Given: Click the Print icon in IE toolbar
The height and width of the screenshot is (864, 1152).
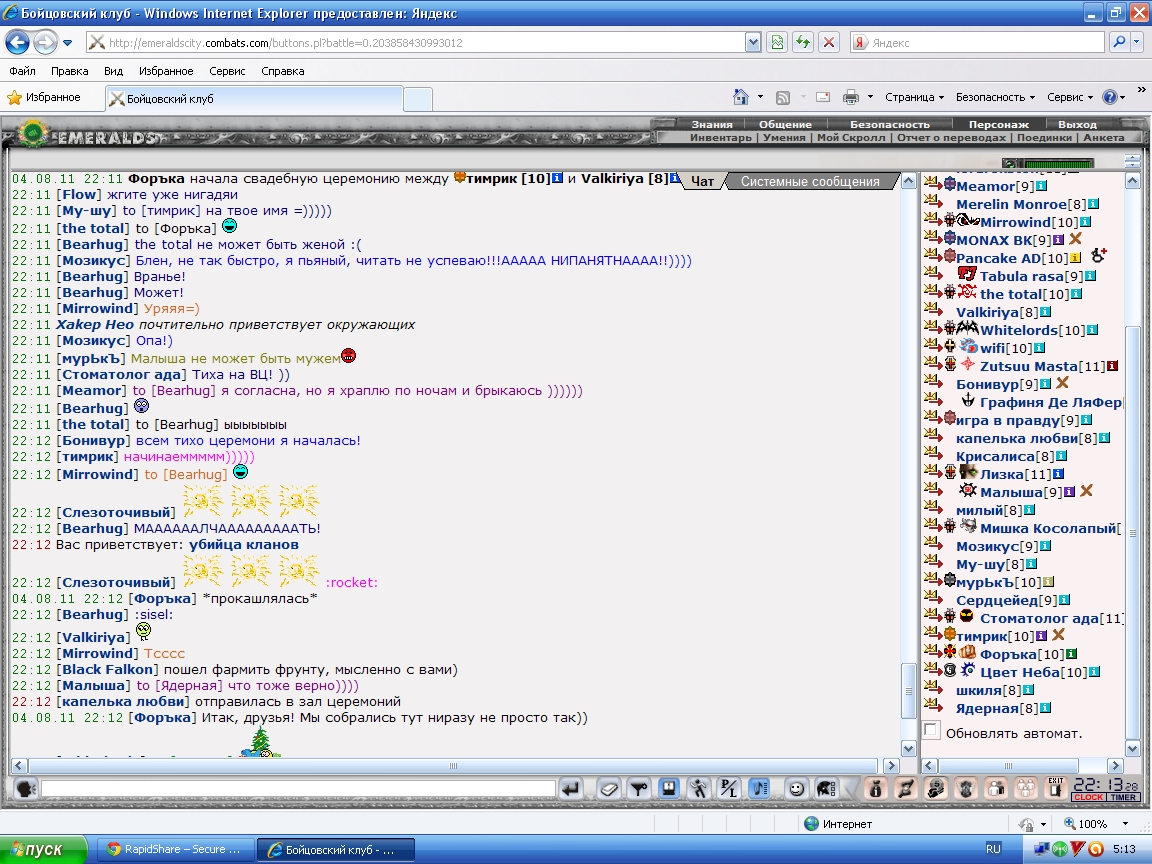Looking at the screenshot, I should coord(851,97).
